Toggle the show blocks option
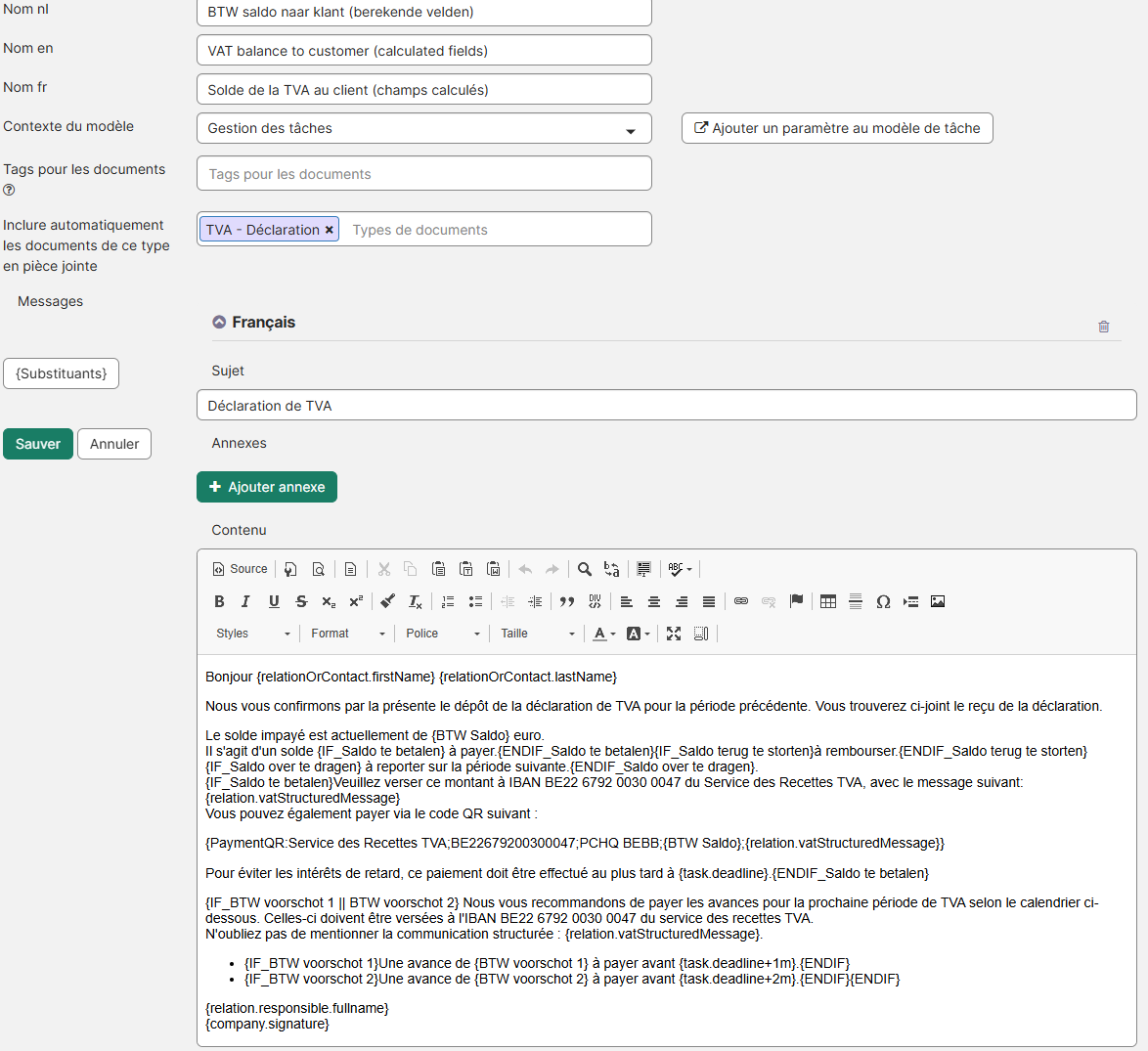The image size is (1148, 1051). tap(701, 634)
